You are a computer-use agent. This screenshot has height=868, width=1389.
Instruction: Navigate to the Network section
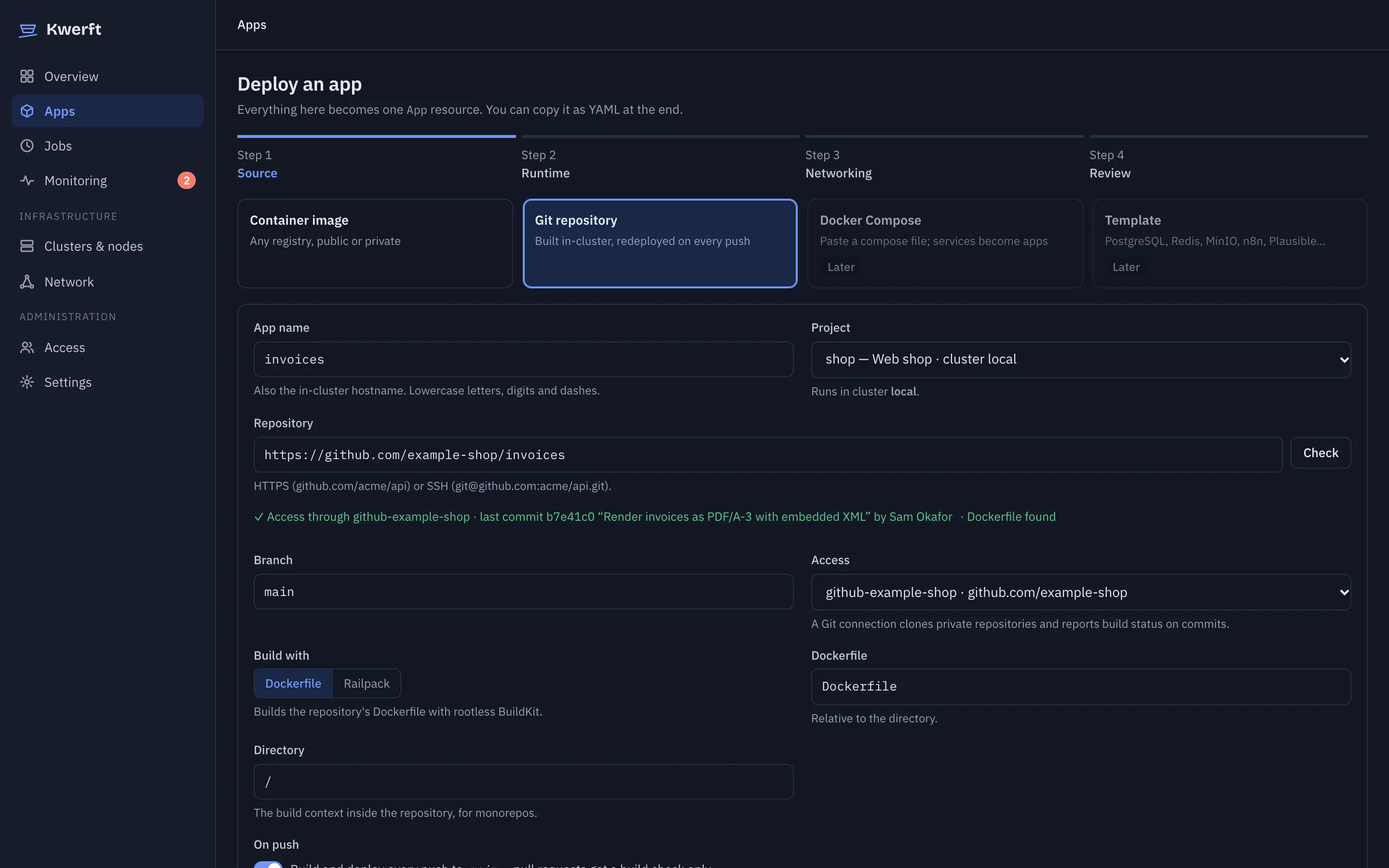pyautogui.click(x=108, y=282)
